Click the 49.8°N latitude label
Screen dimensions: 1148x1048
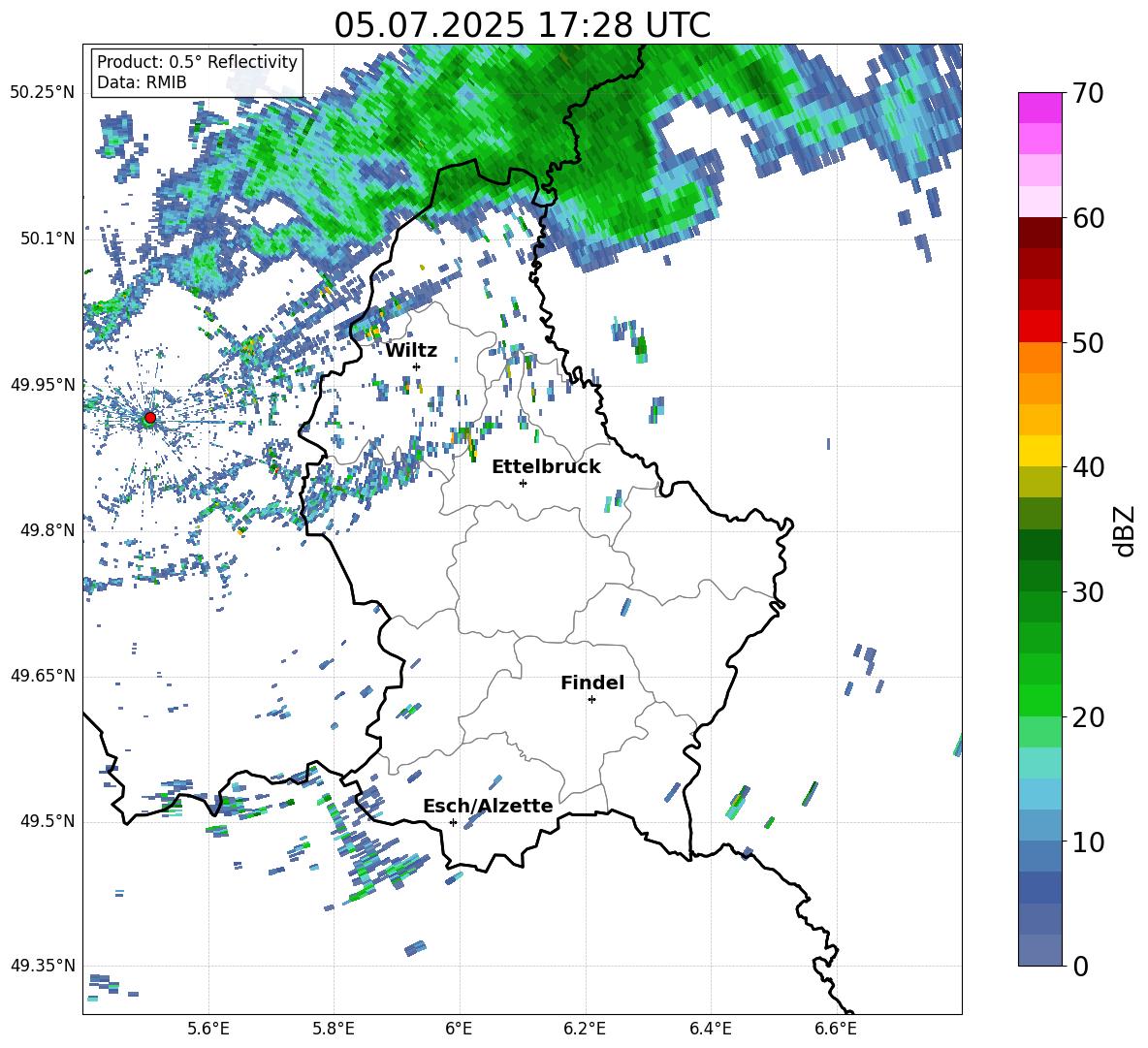pyautogui.click(x=48, y=530)
